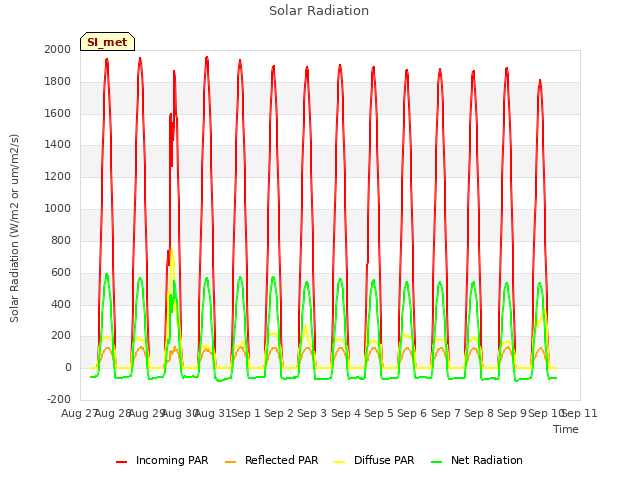This screenshot has width=640, height=480.
Task: Click the orange Reflected PAR legend swatch
Action: [x=231, y=461]
